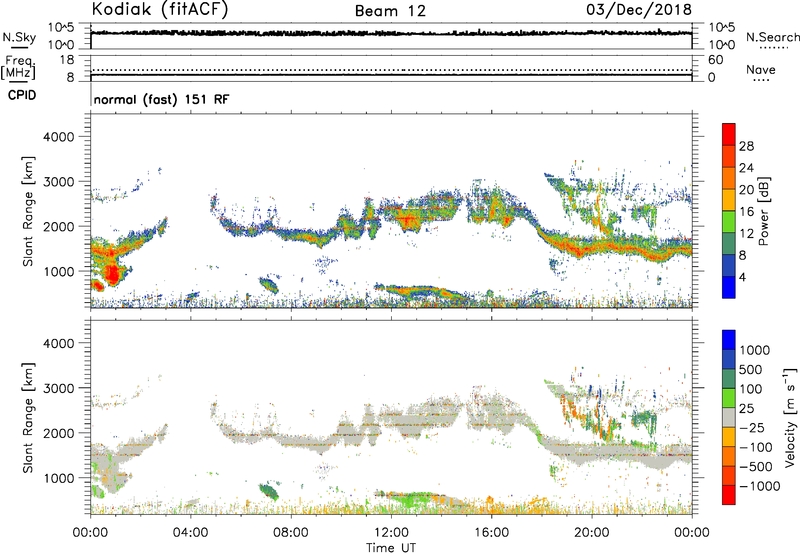Click the red top of power colorbar
Image resolution: width=800 pixels, height=554 pixels.
[x=729, y=134]
